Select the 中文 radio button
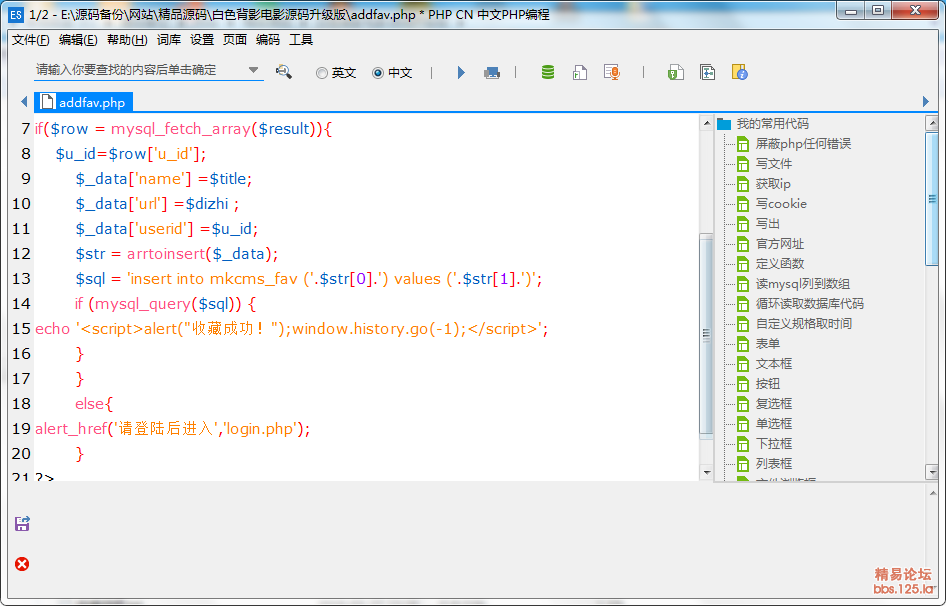Viewport: 946px width, 606px height. [378, 73]
